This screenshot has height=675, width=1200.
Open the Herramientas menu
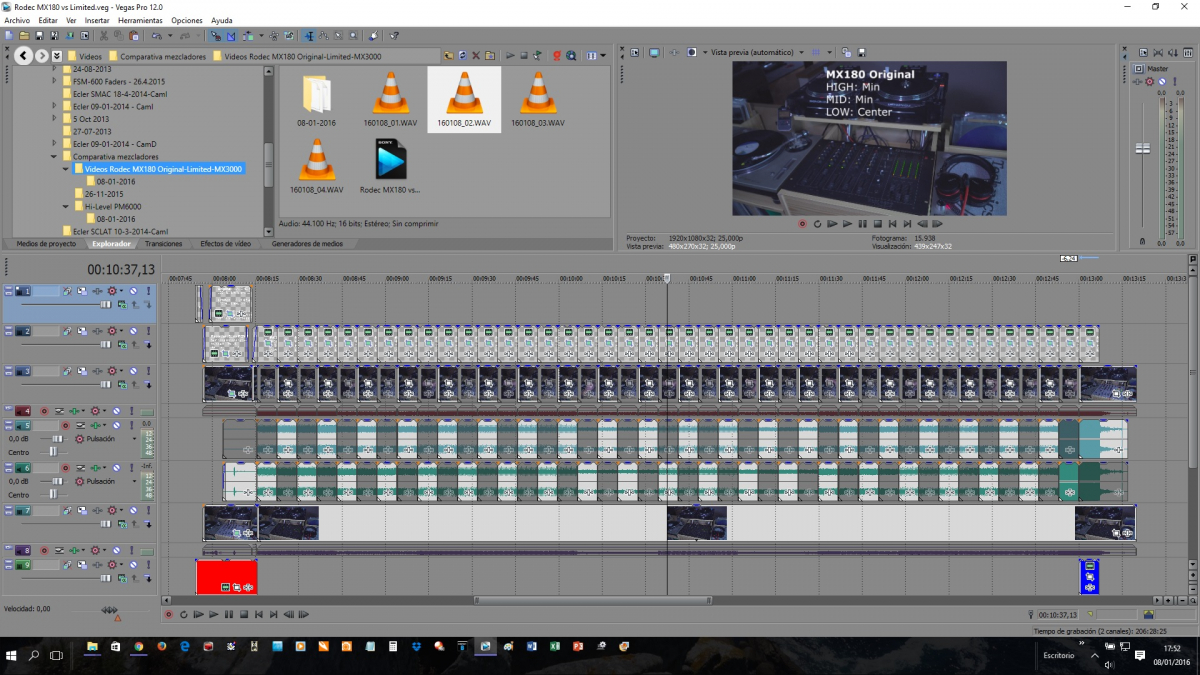[139, 20]
